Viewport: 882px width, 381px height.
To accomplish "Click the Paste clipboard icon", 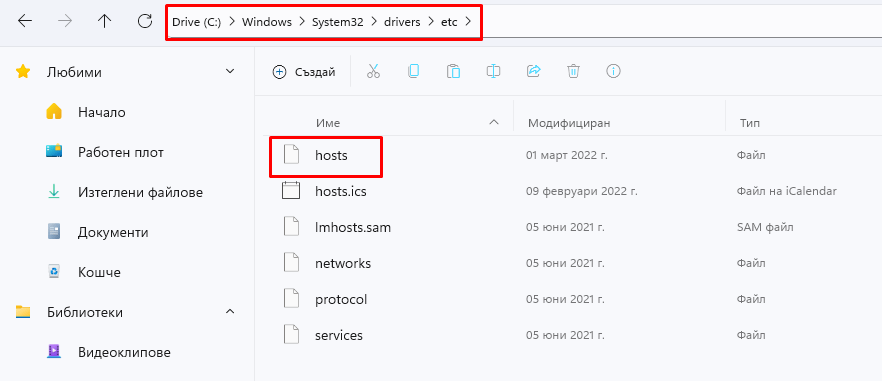I will pyautogui.click(x=453, y=71).
